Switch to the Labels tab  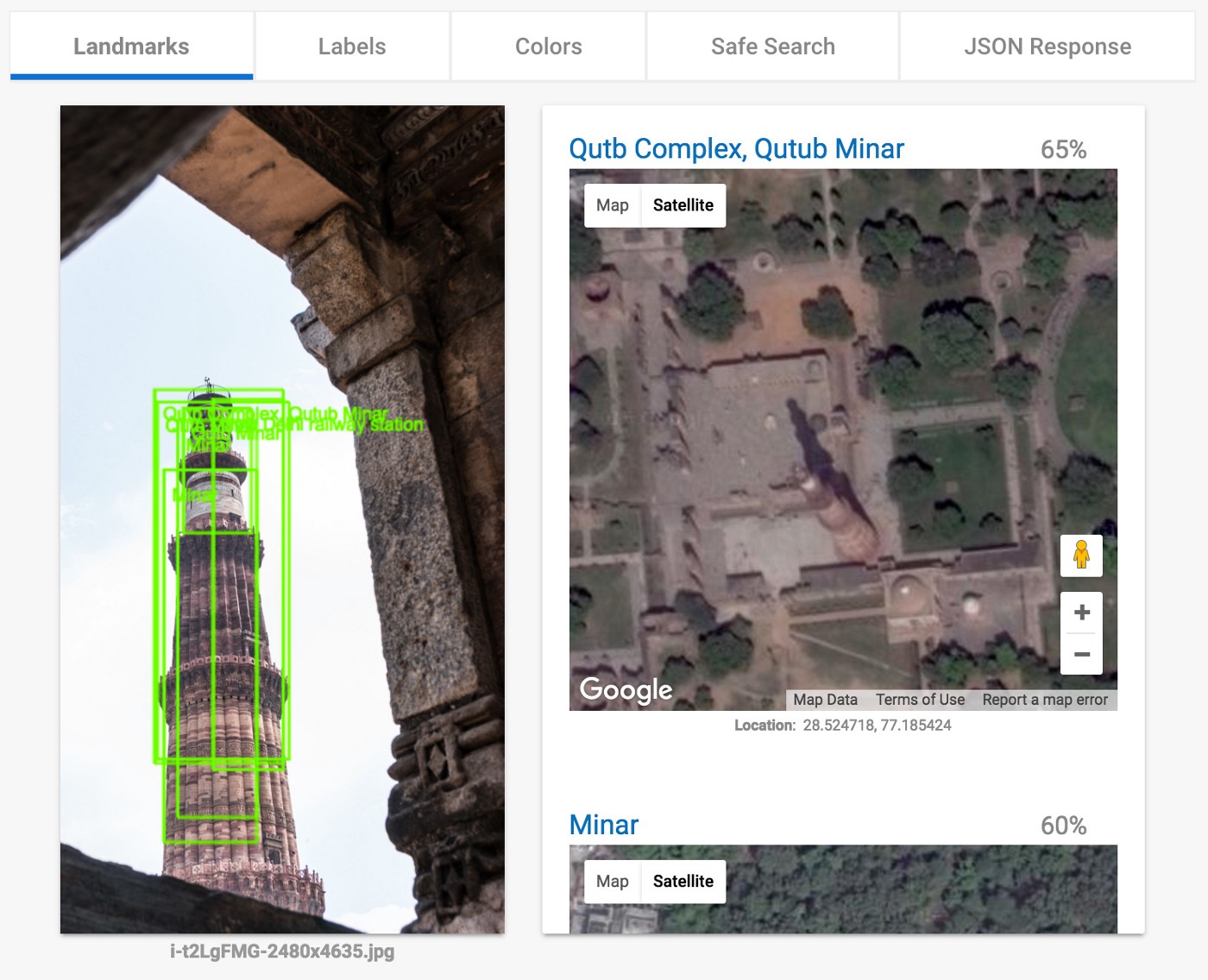tap(352, 47)
